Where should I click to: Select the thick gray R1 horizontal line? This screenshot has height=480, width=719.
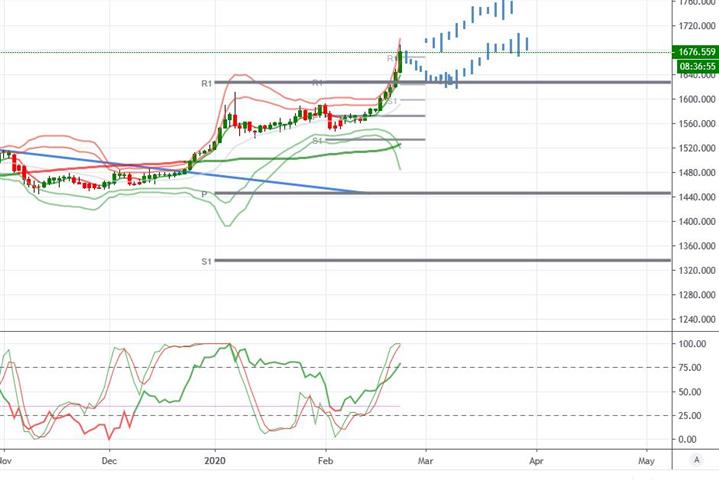point(442,83)
